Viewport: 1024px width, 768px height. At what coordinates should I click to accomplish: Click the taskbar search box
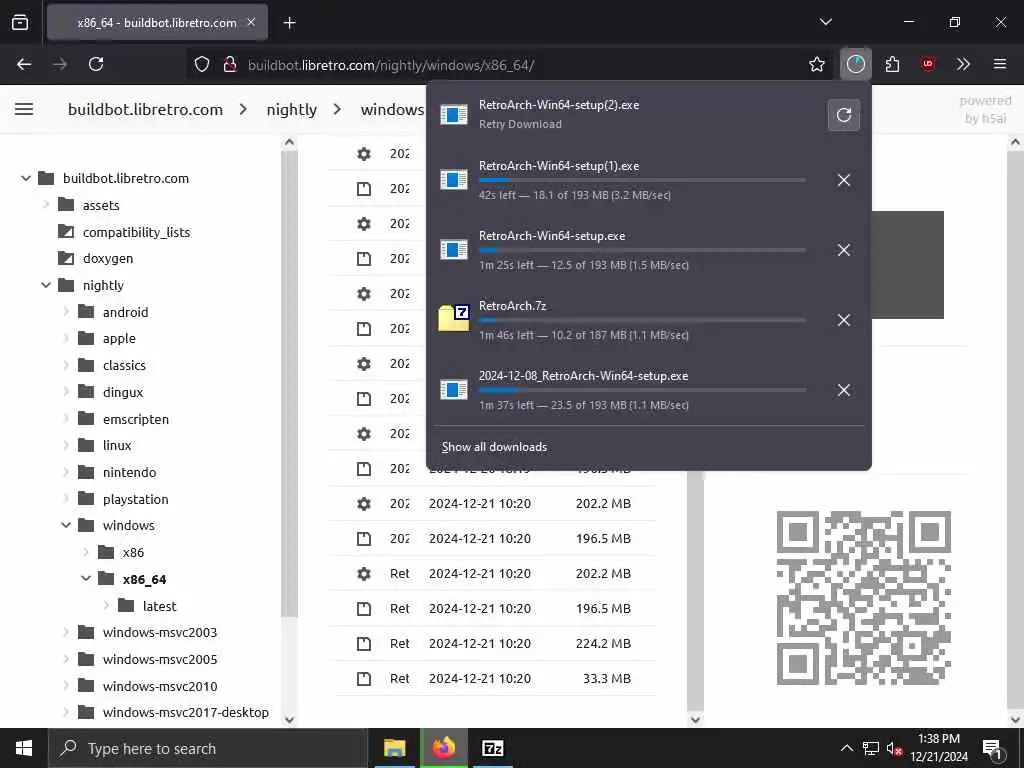coord(208,748)
